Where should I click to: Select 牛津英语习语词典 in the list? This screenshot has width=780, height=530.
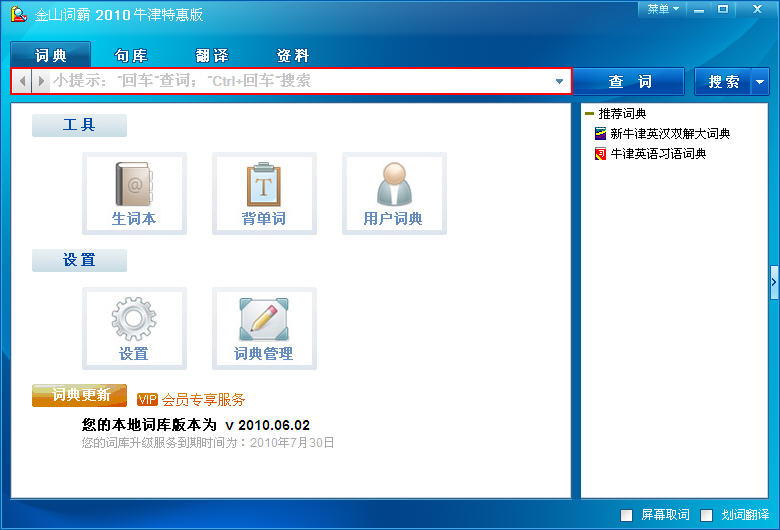pos(658,153)
